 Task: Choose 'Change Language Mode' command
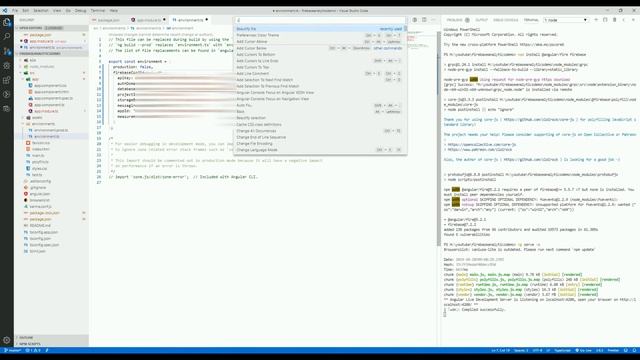click(320, 150)
